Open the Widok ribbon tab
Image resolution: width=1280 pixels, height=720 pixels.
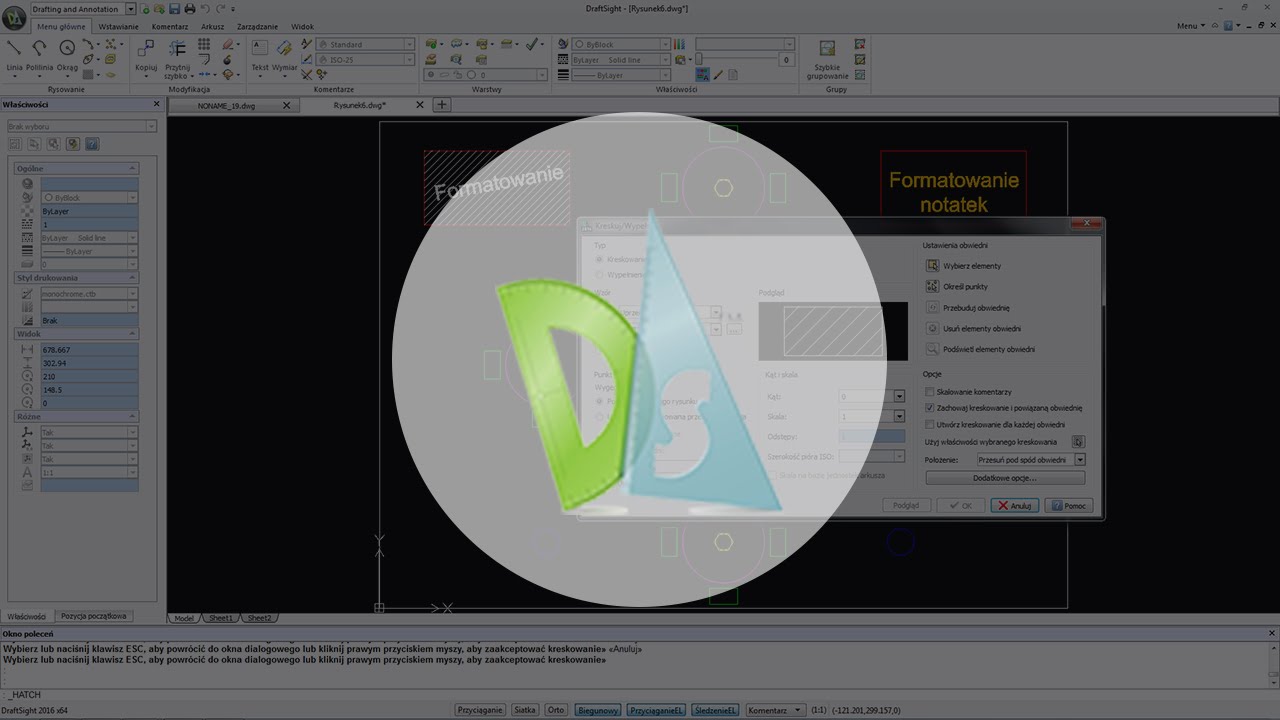302,27
